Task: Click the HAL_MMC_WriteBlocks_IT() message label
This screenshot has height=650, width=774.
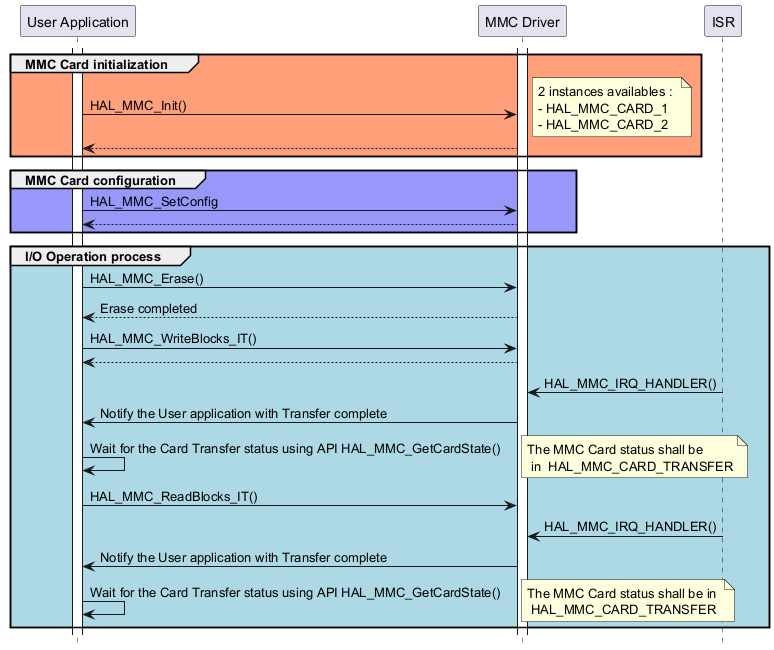Action: 173,338
